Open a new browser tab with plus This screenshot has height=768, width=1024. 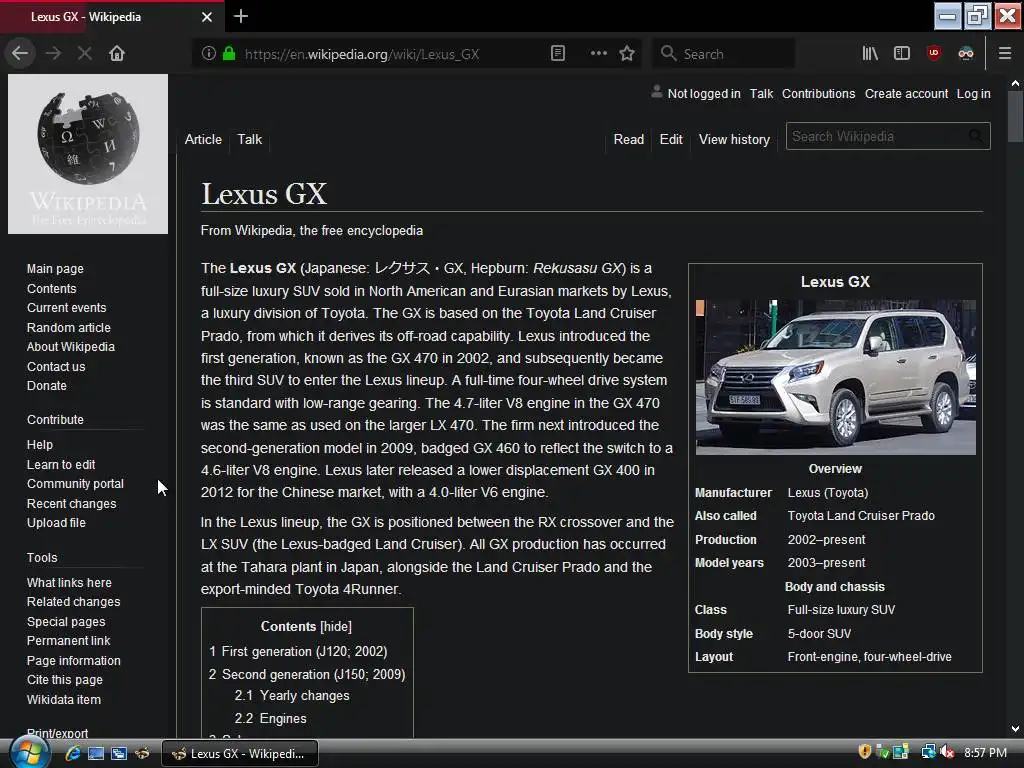click(241, 16)
